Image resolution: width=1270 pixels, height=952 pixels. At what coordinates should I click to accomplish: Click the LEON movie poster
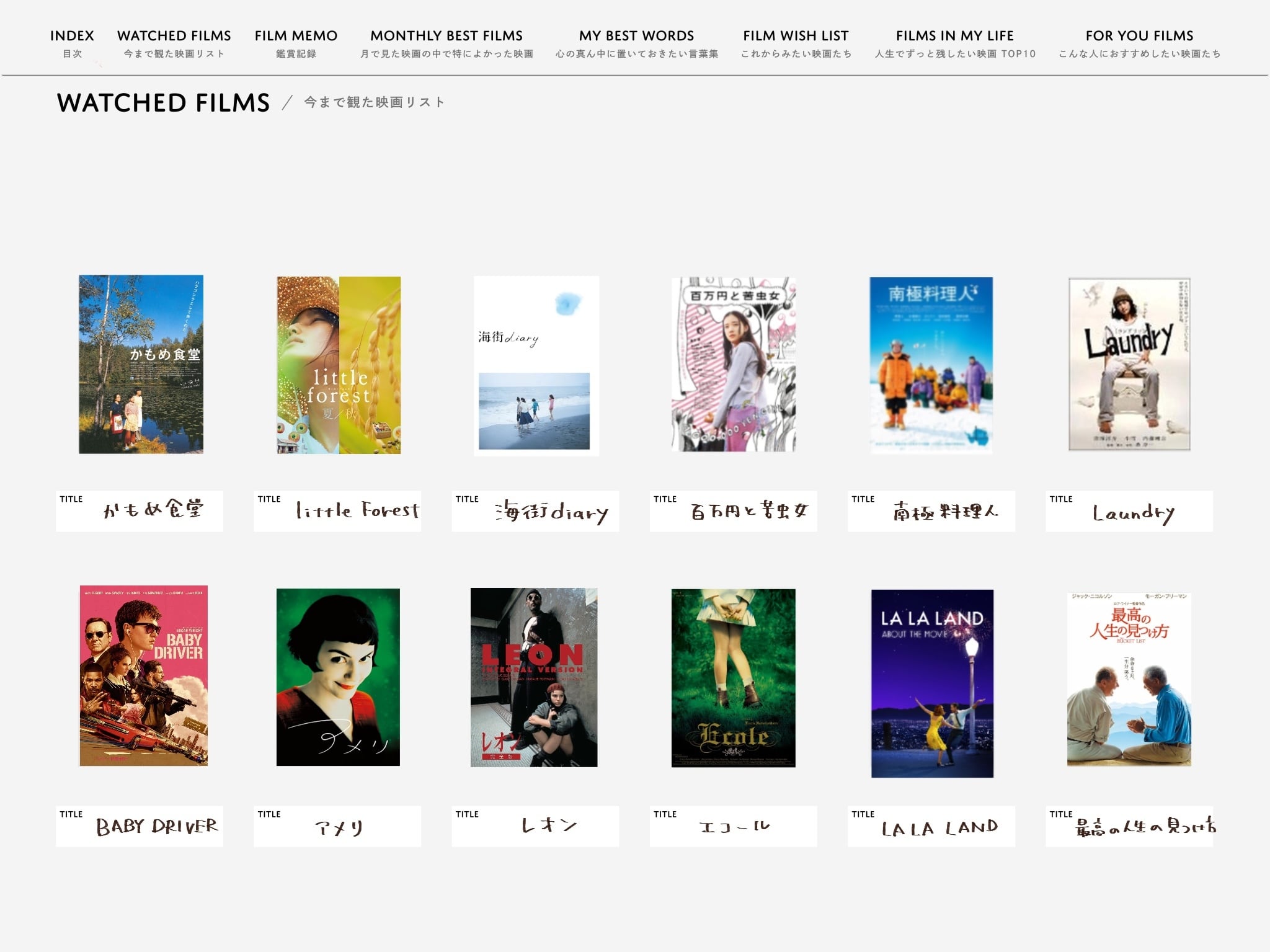pyautogui.click(x=534, y=677)
